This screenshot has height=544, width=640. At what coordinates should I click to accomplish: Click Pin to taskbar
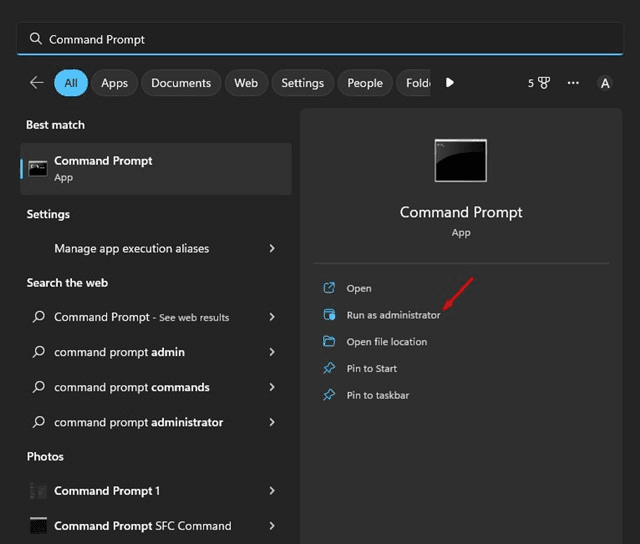pos(378,395)
